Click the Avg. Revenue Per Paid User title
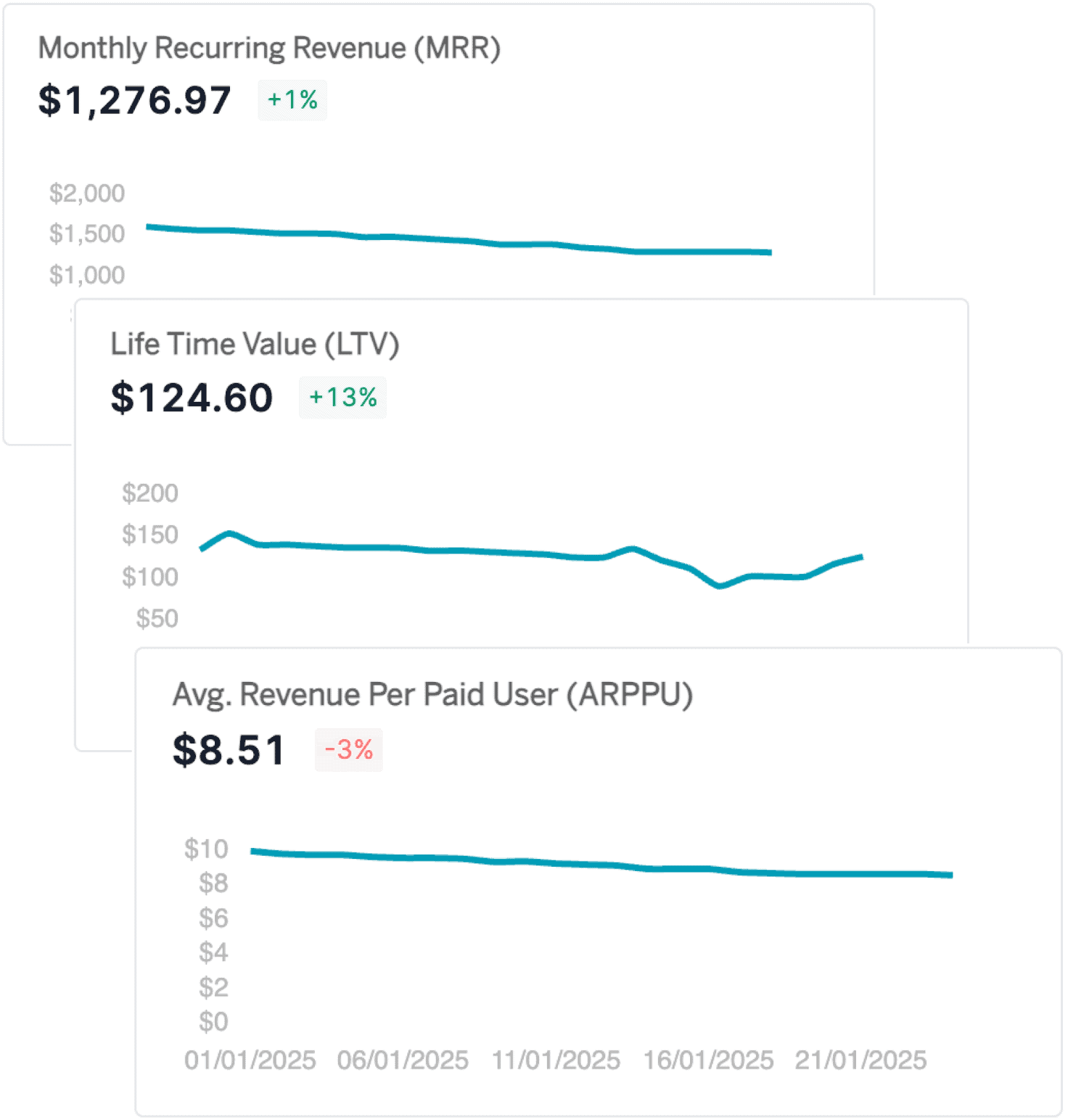 tap(432, 694)
